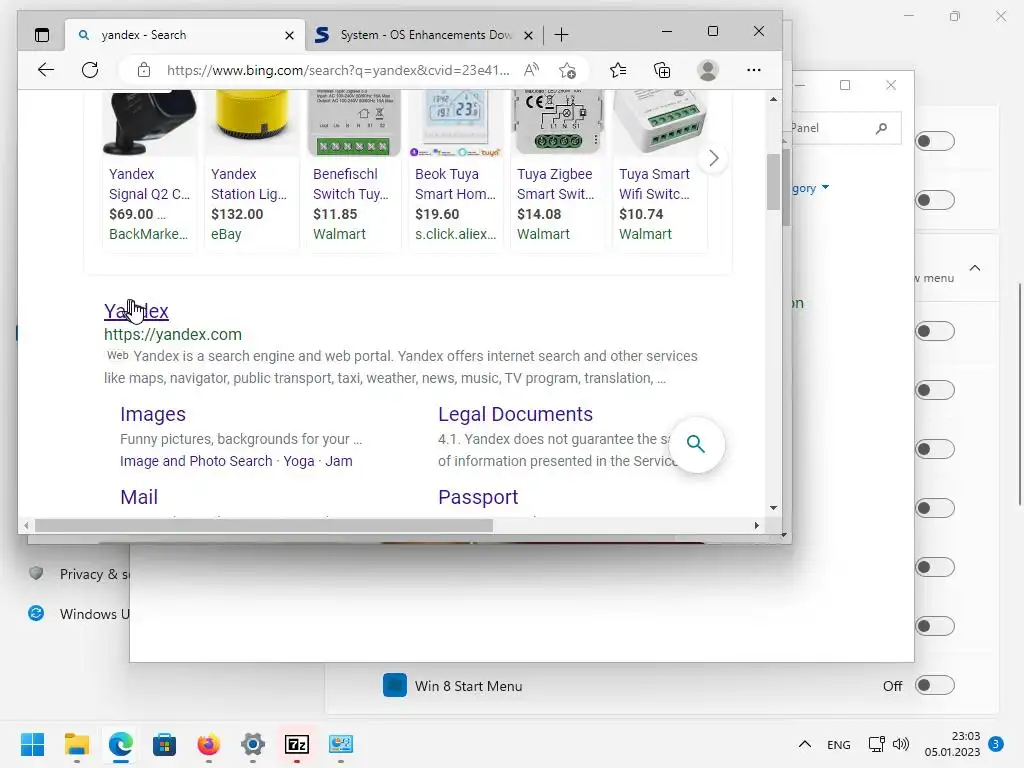1024x768 pixels.
Task: Go back in the Edge browser
Action: coord(46,70)
